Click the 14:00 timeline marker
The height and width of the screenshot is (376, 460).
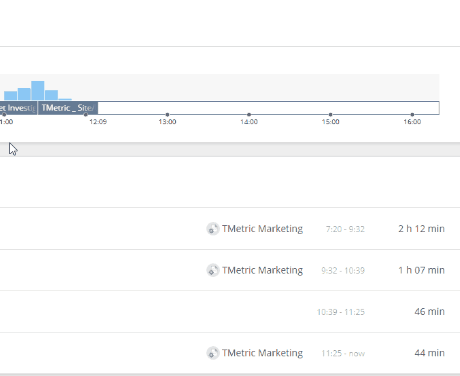click(249, 115)
